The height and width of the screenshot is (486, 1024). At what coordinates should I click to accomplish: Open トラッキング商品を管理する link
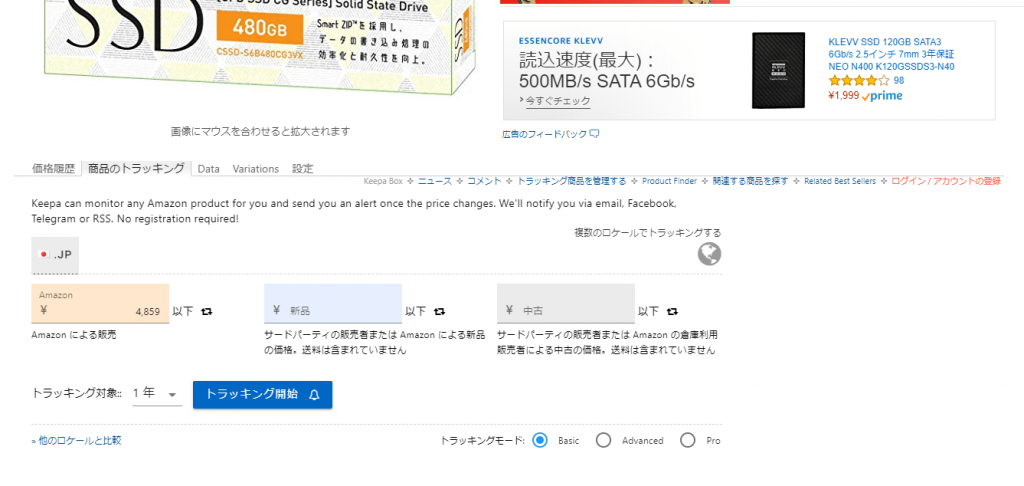coord(571,181)
